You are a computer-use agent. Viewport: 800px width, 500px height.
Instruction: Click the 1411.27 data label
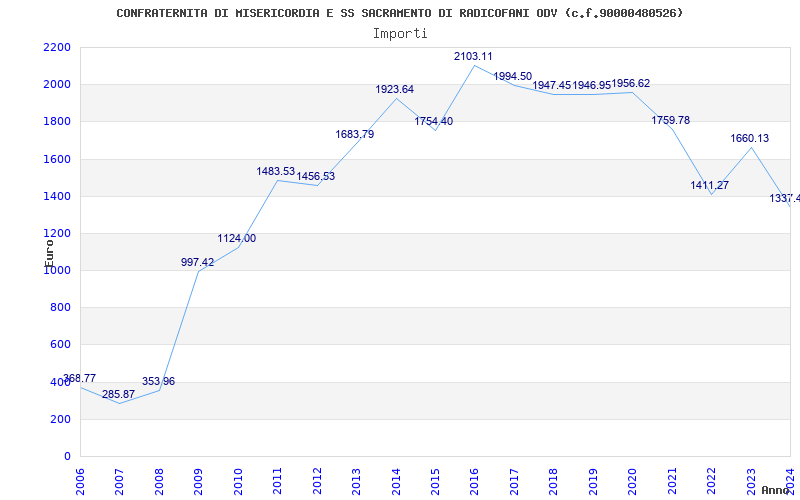point(710,185)
